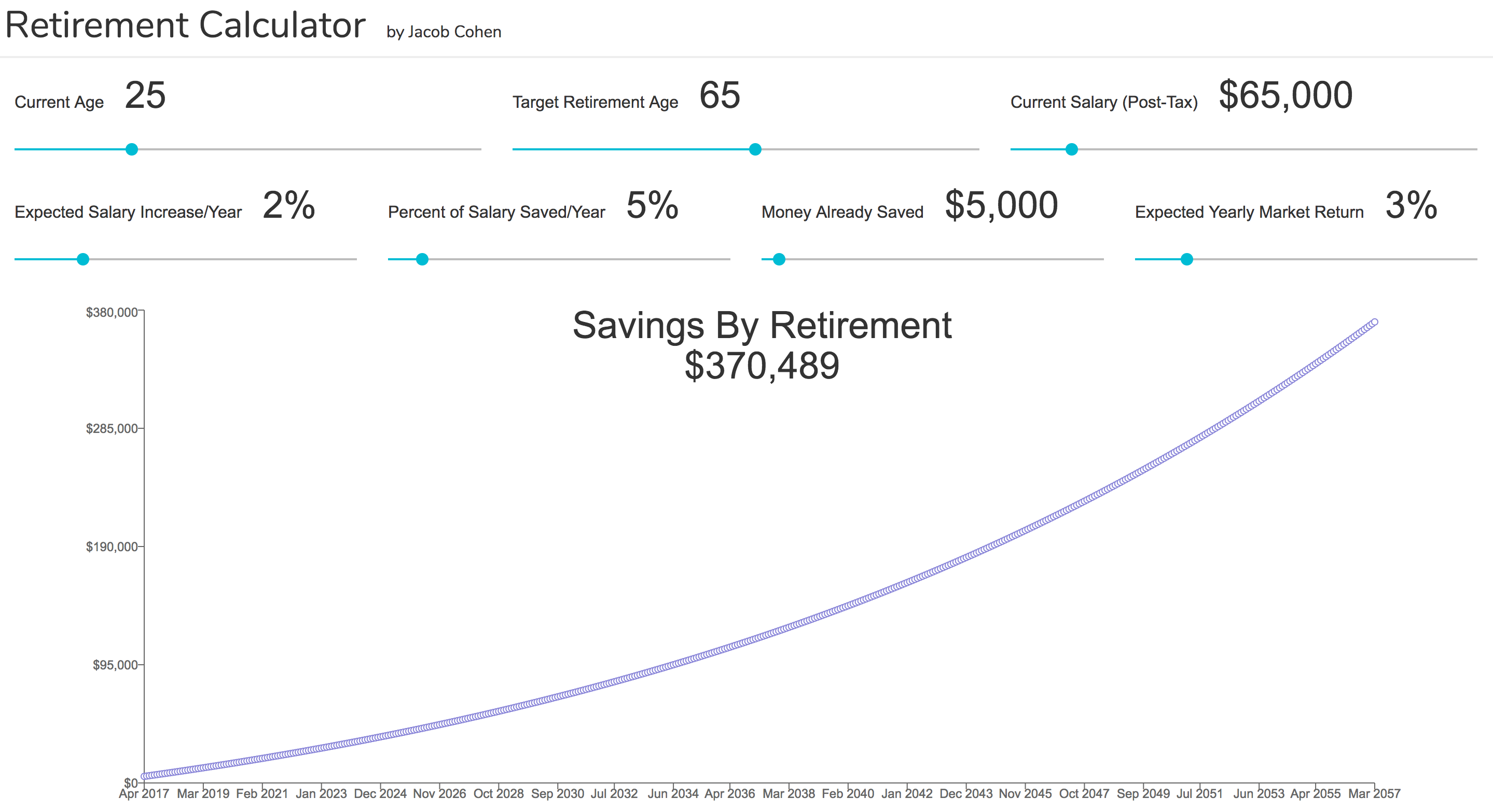Viewport: 1493px width, 812px height.
Task: Select the Target Retirement Age value 65
Action: tap(720, 95)
